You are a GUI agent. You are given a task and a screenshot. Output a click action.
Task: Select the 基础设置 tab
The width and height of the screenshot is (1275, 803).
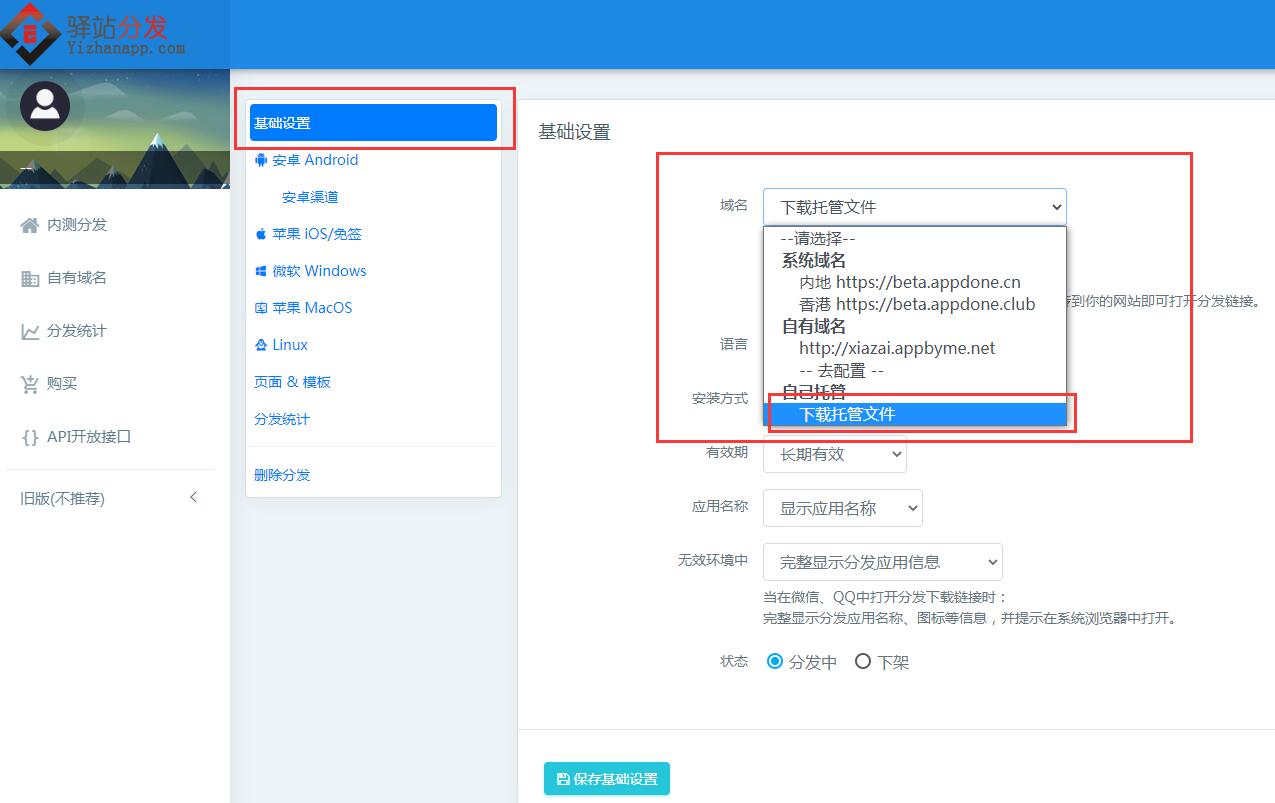(373, 123)
